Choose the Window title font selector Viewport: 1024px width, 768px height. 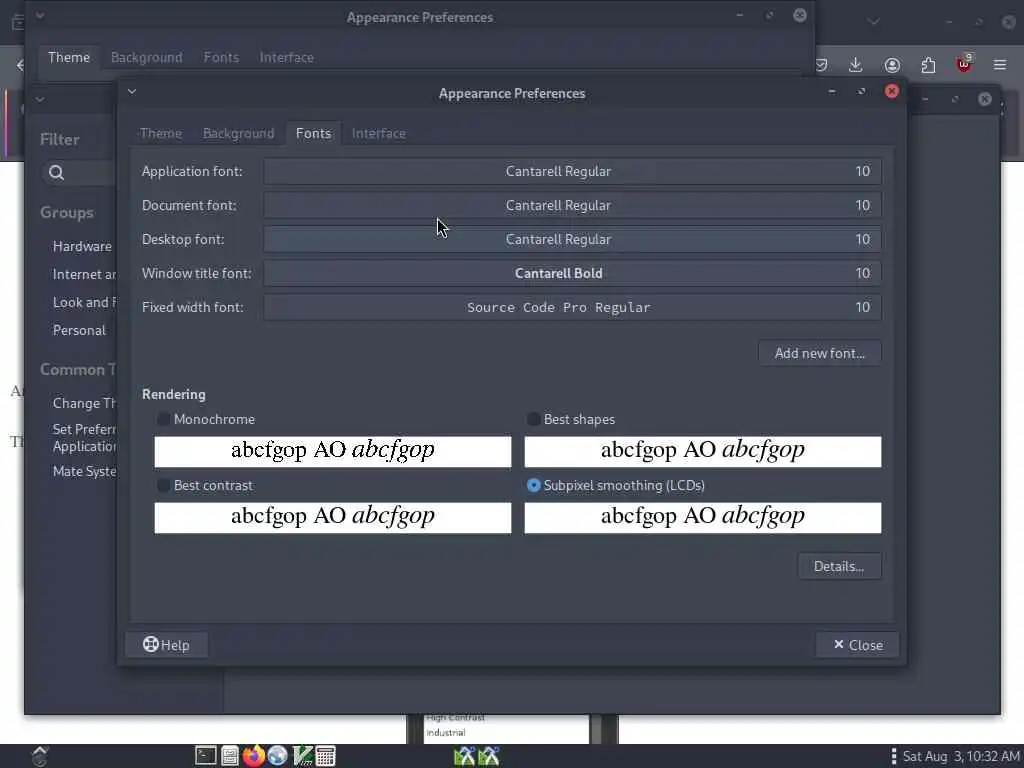pyautogui.click(x=572, y=273)
